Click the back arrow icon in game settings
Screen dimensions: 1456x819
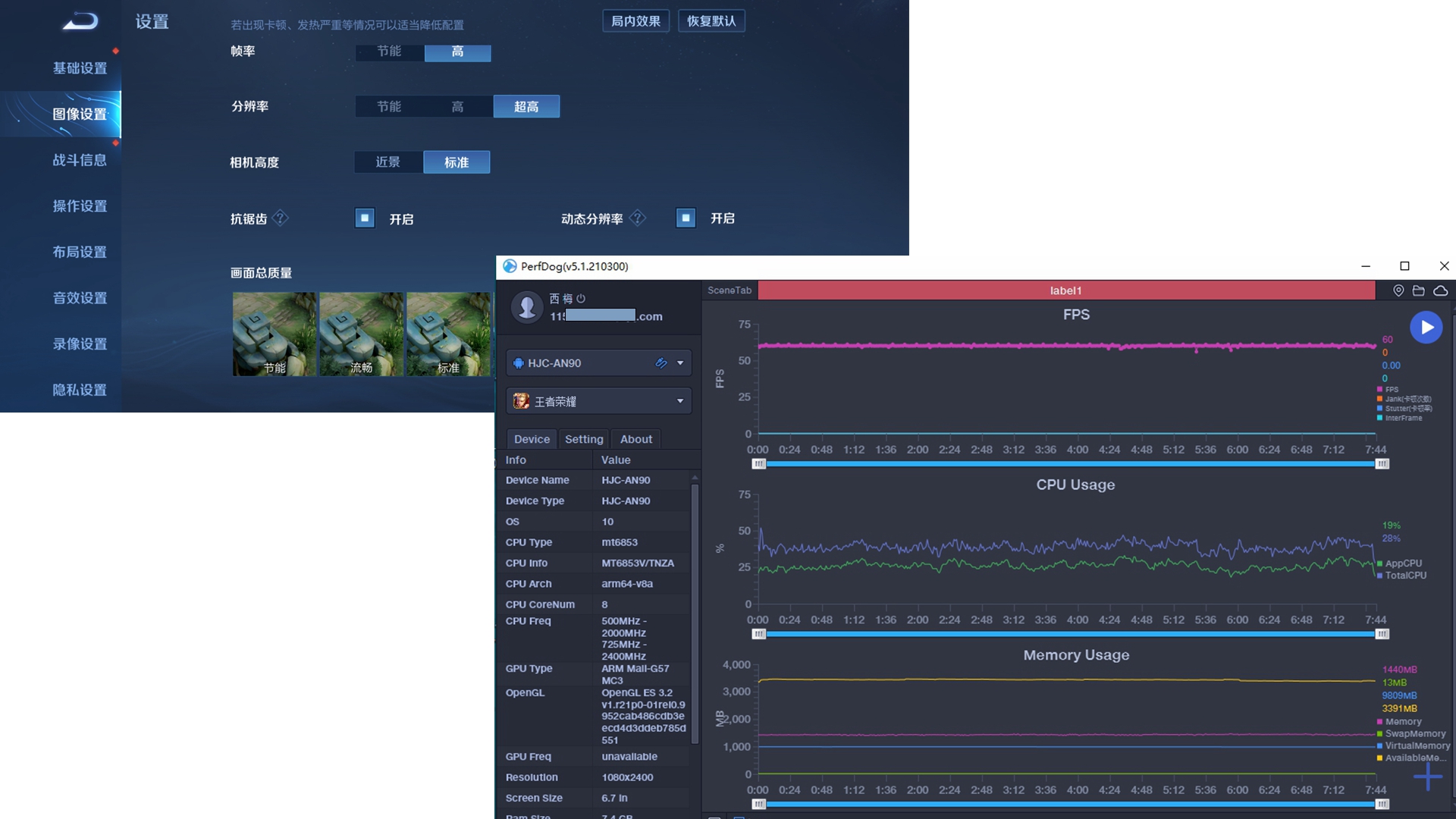tap(80, 21)
